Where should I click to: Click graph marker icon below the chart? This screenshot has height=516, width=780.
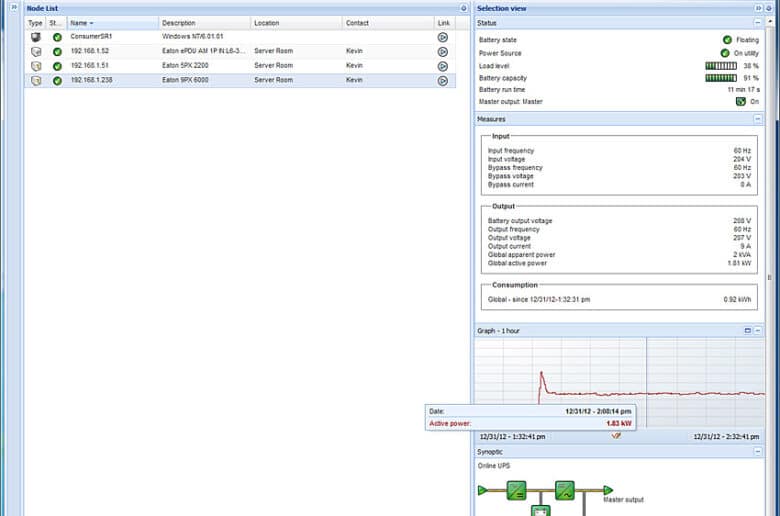pyautogui.click(x=616, y=436)
